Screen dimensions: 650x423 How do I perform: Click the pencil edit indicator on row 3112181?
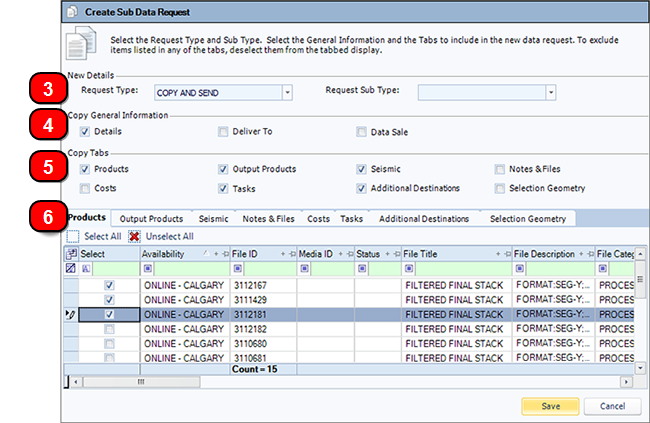pyautogui.click(x=70, y=315)
